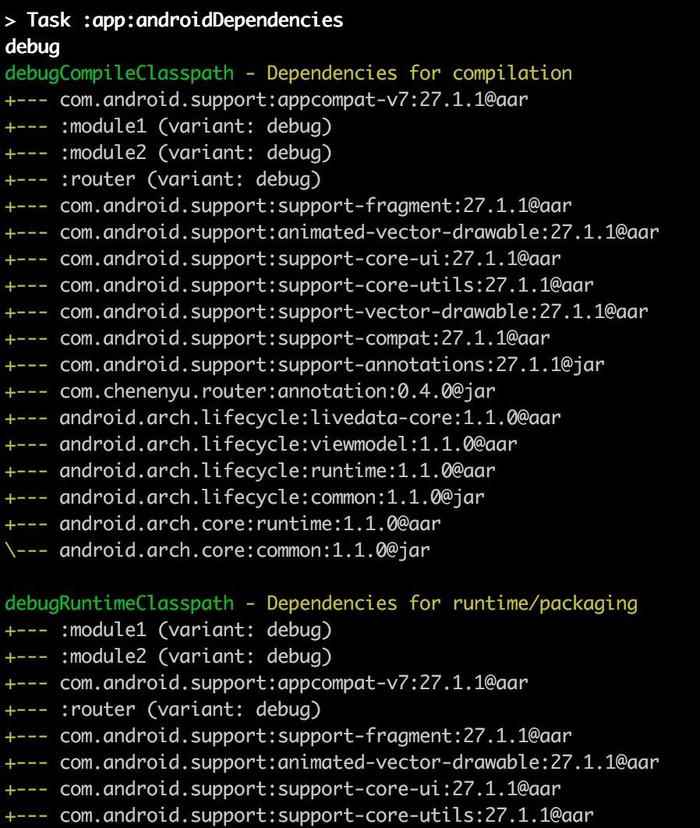Screen dimensions: 700x828
Task: Select the lifecycle:viewmodel:1.1.0@aar entry
Action: [x=289, y=444]
